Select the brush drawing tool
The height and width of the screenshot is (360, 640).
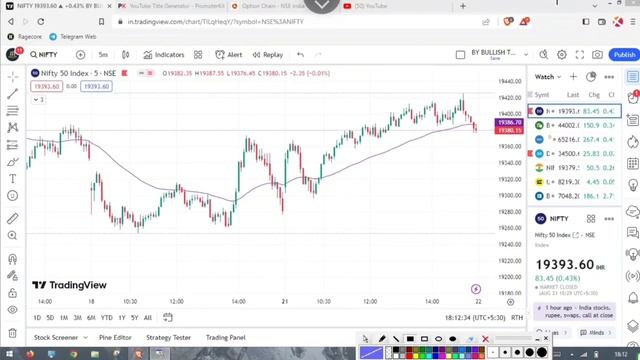(x=13, y=162)
